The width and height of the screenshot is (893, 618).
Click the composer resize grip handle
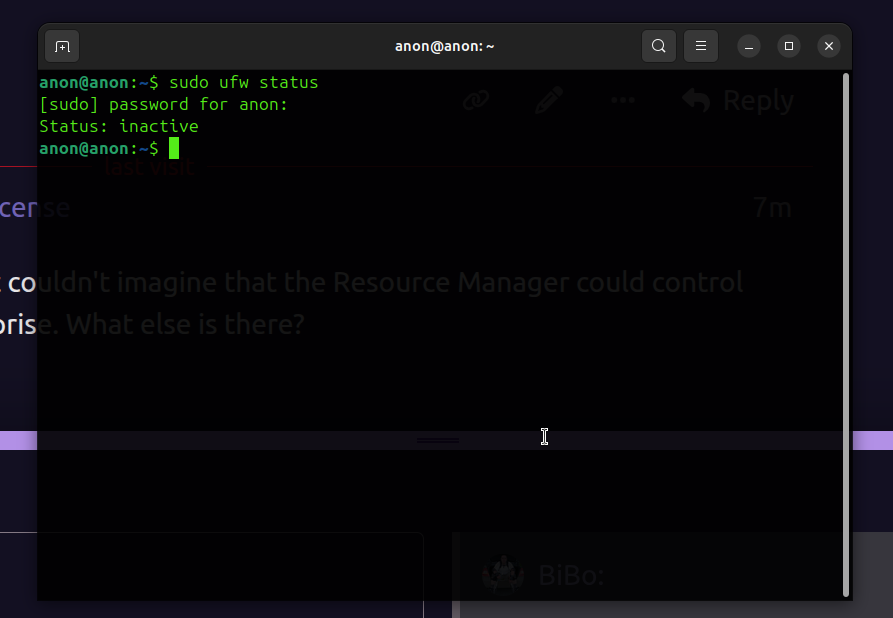(438, 440)
